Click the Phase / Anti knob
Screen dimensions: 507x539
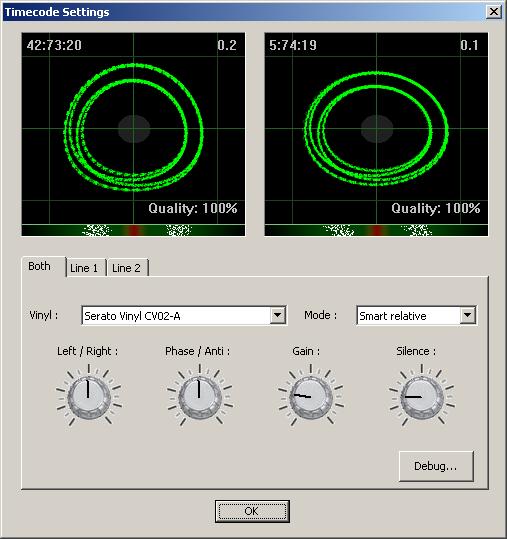199,397
